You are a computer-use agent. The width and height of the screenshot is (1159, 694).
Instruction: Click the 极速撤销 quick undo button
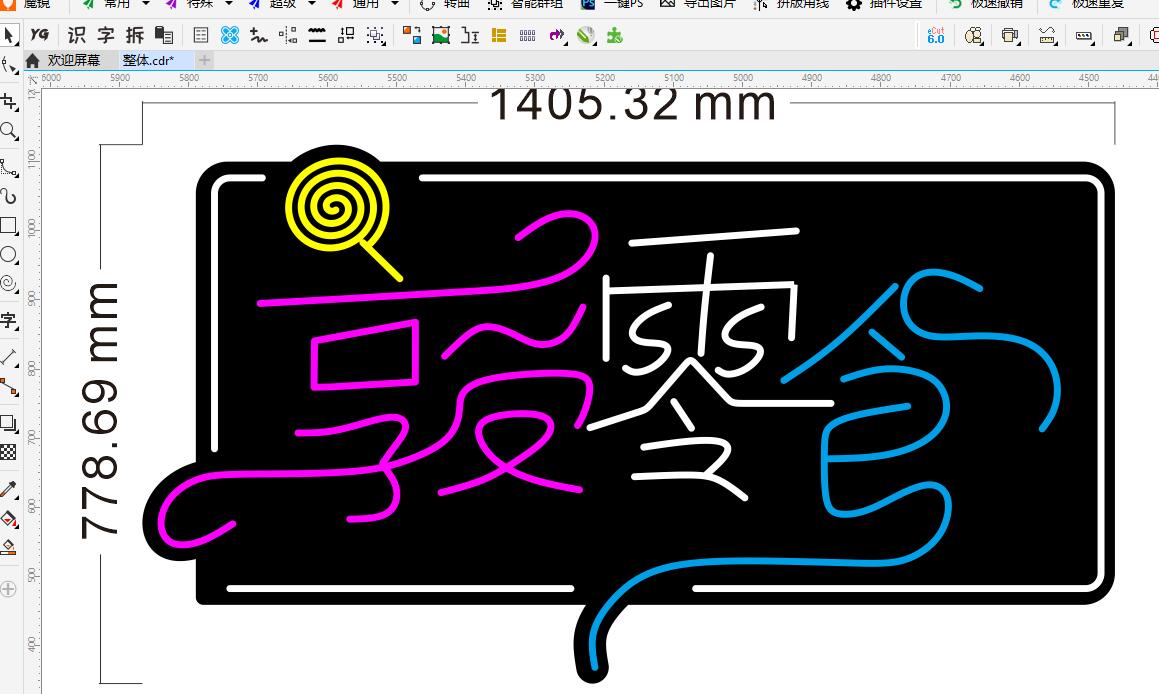pyautogui.click(x=986, y=4)
